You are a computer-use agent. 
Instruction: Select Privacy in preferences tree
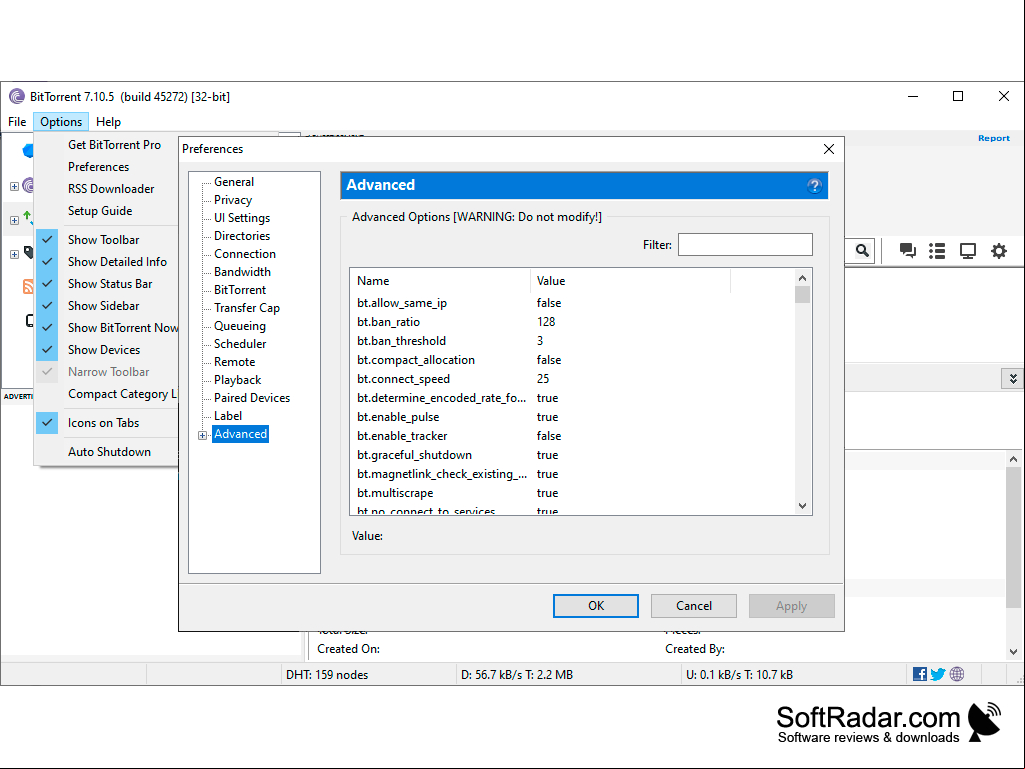233,200
